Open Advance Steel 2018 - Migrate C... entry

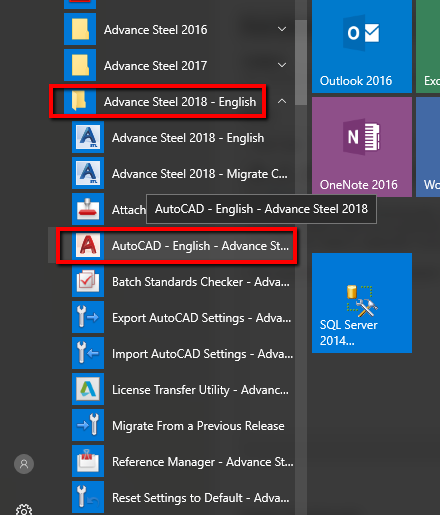200,174
